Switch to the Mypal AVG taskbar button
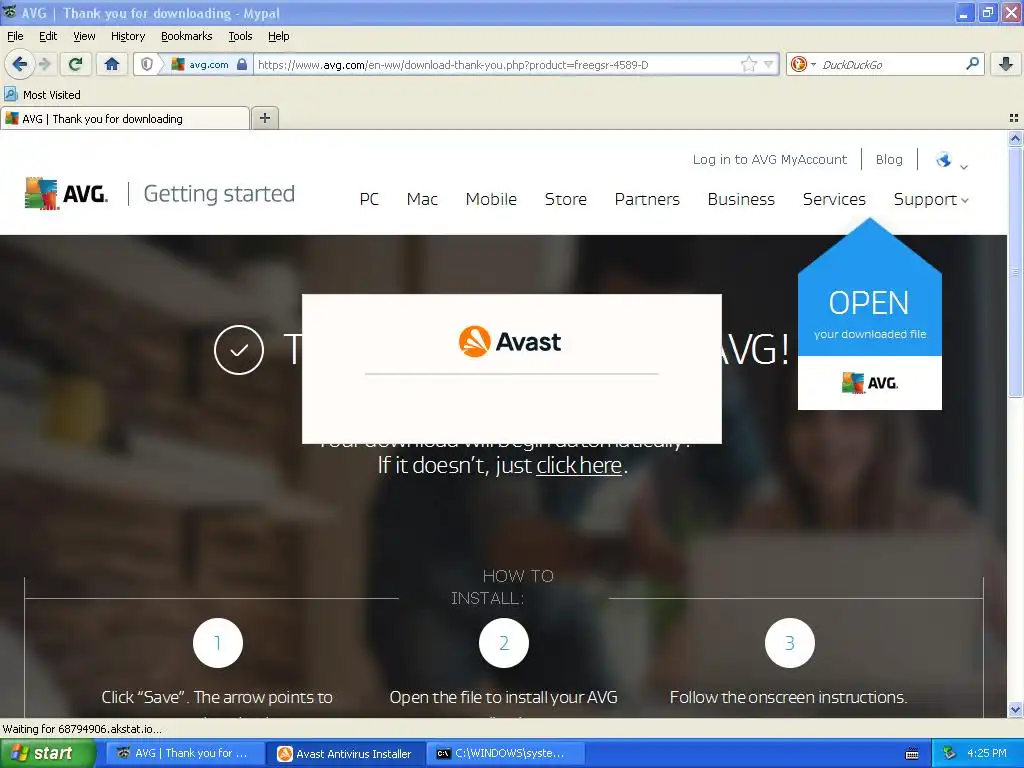 tap(185, 753)
